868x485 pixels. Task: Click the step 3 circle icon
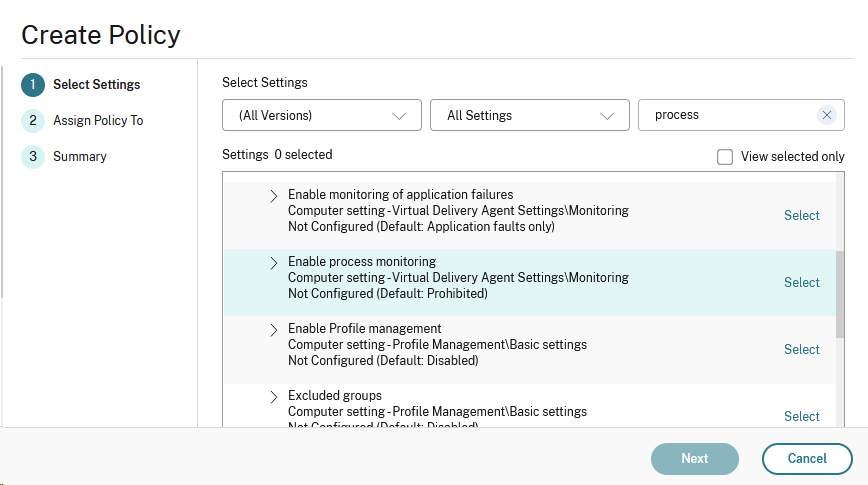[x=33, y=157]
